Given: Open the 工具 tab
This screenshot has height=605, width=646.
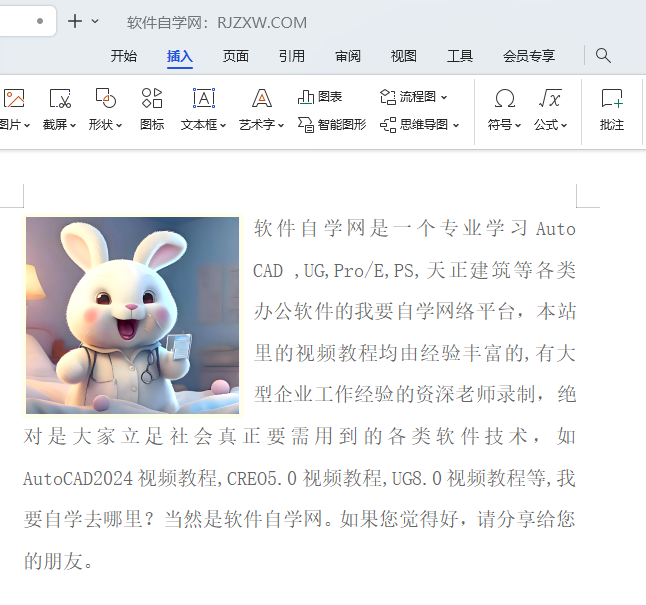Looking at the screenshot, I should (x=460, y=56).
